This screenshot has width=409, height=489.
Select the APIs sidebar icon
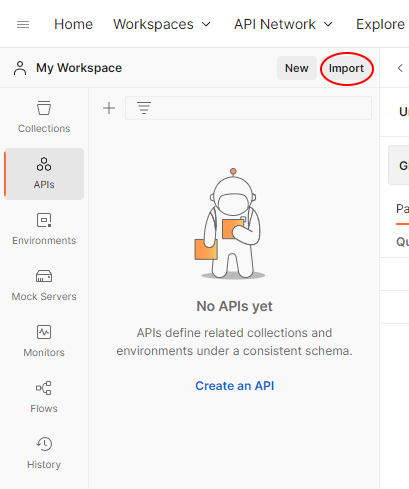point(44,174)
